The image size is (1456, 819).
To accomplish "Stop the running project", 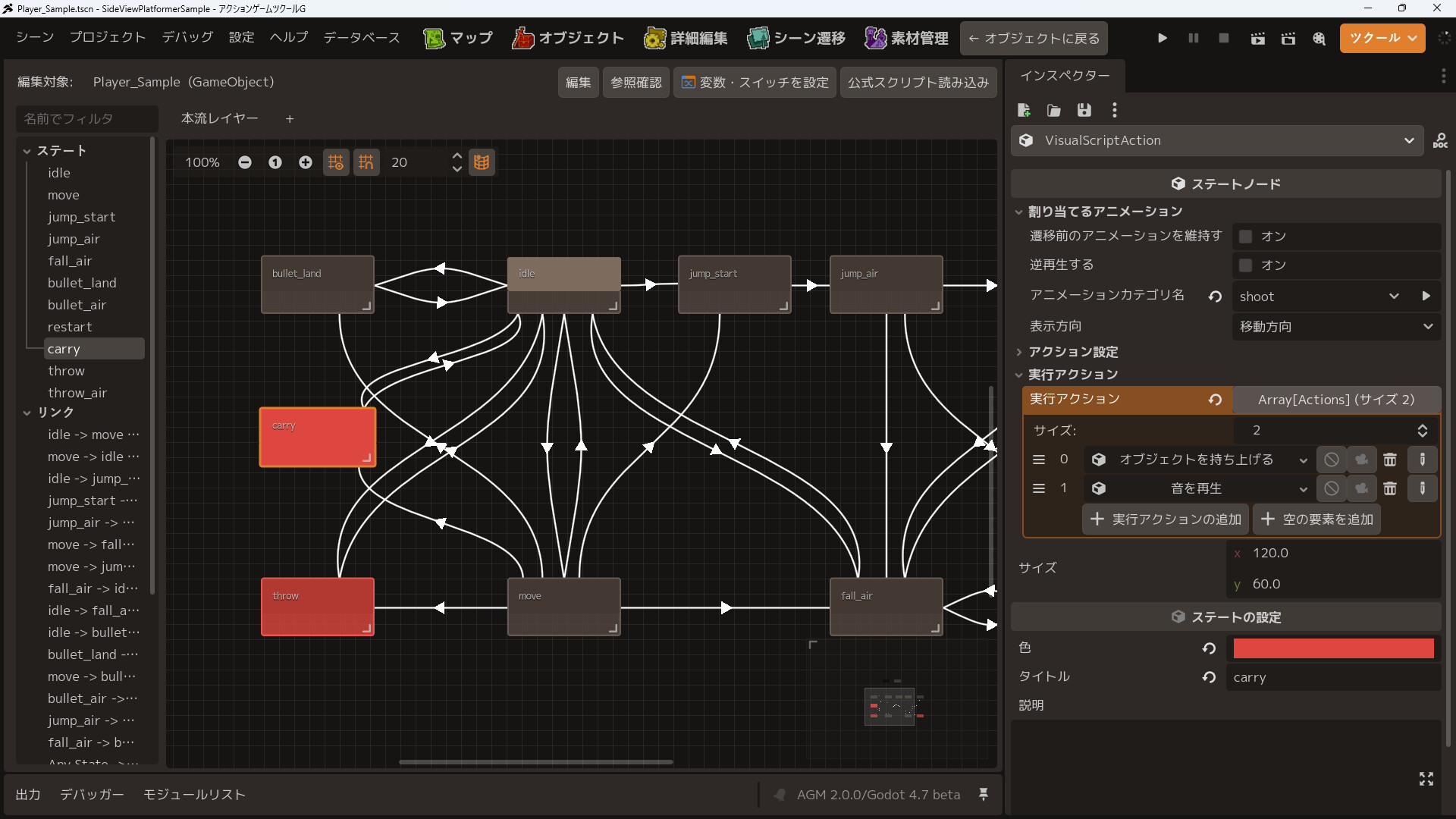I will pos(1224,38).
